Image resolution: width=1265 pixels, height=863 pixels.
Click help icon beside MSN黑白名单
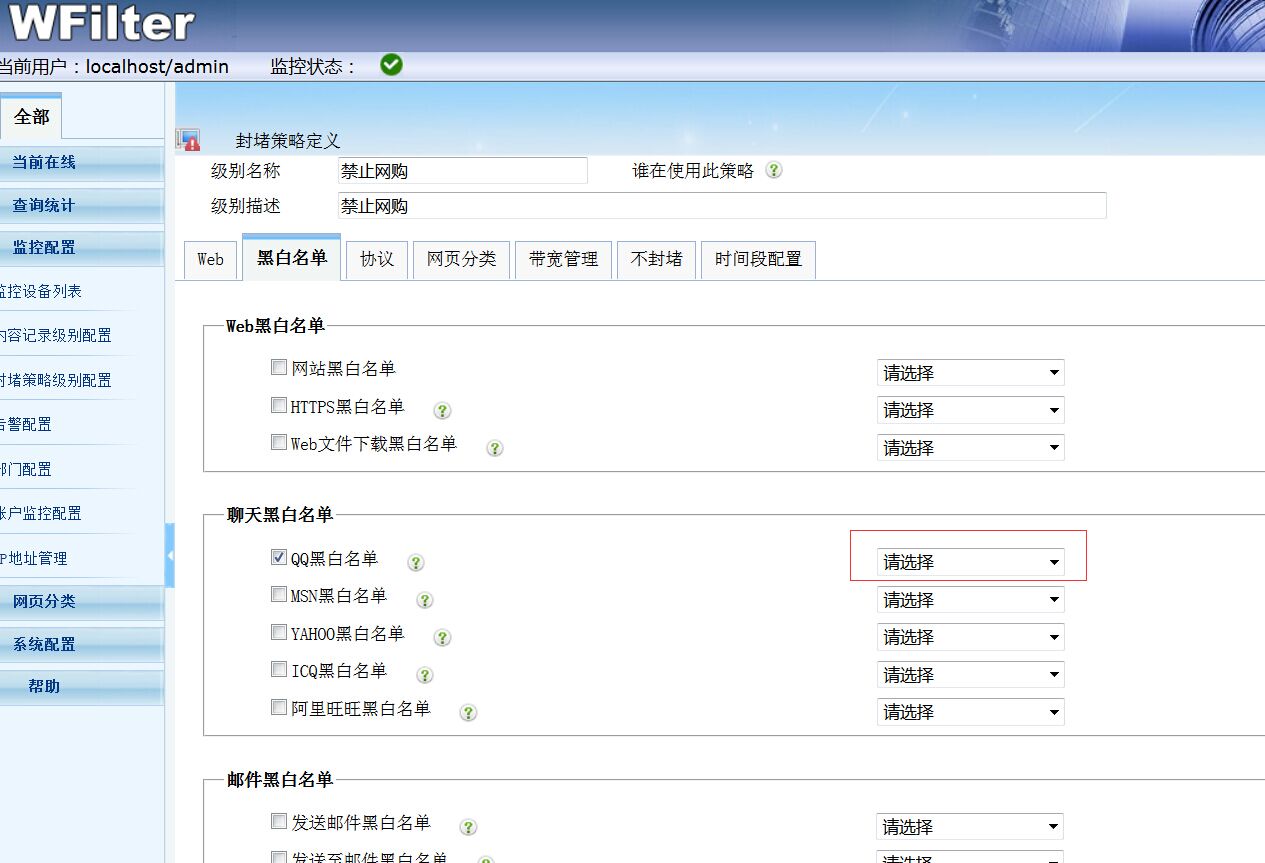tap(424, 600)
